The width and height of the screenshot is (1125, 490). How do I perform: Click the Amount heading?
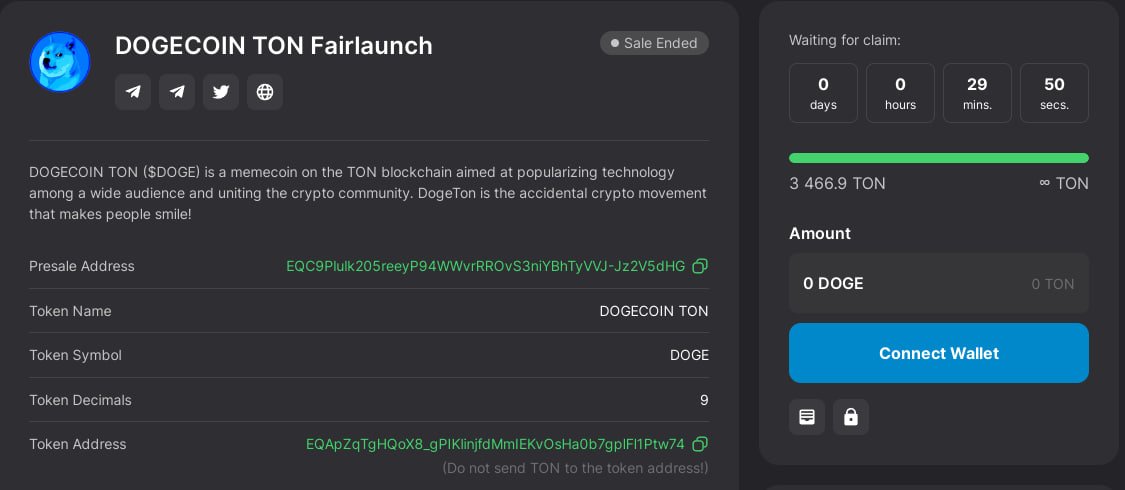[x=820, y=233]
